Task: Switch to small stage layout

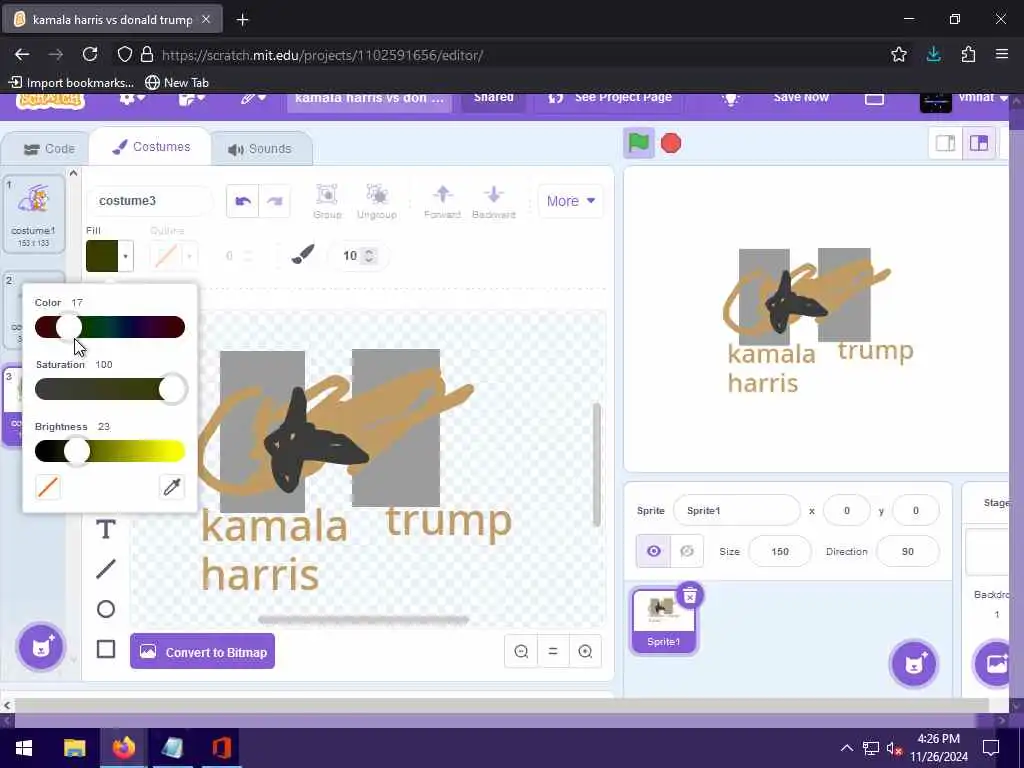Action: click(x=946, y=143)
